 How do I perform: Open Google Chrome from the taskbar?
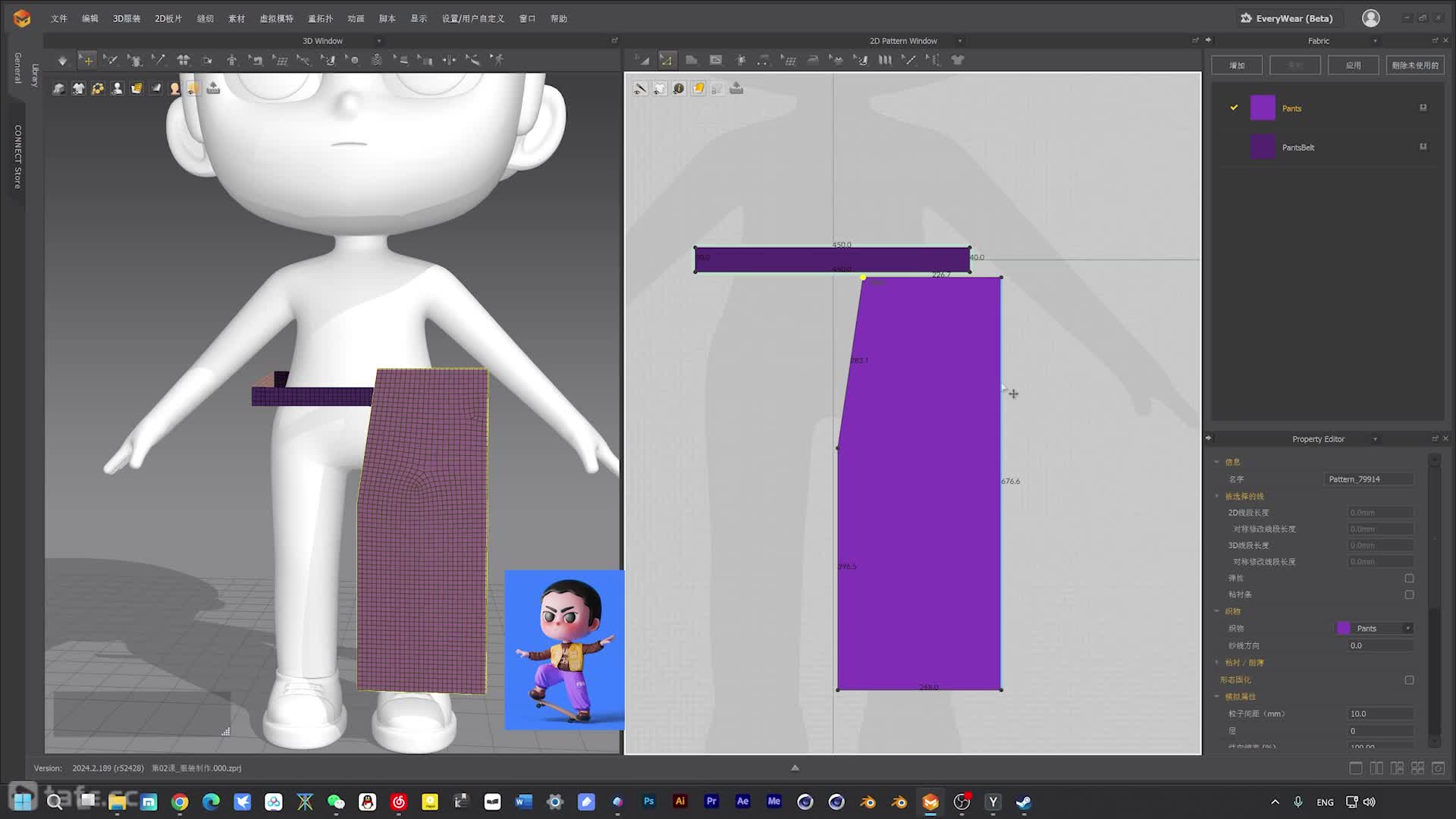180,802
